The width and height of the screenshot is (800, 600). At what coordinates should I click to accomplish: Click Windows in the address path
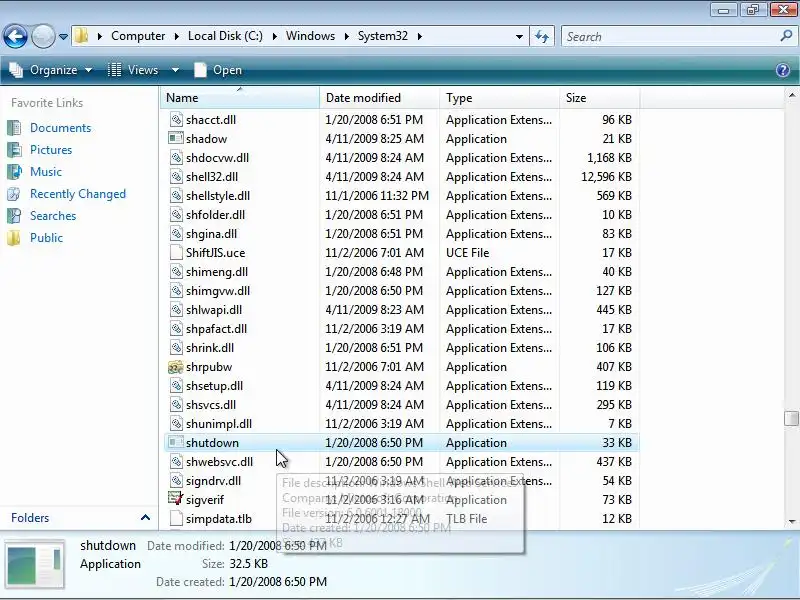(x=310, y=36)
